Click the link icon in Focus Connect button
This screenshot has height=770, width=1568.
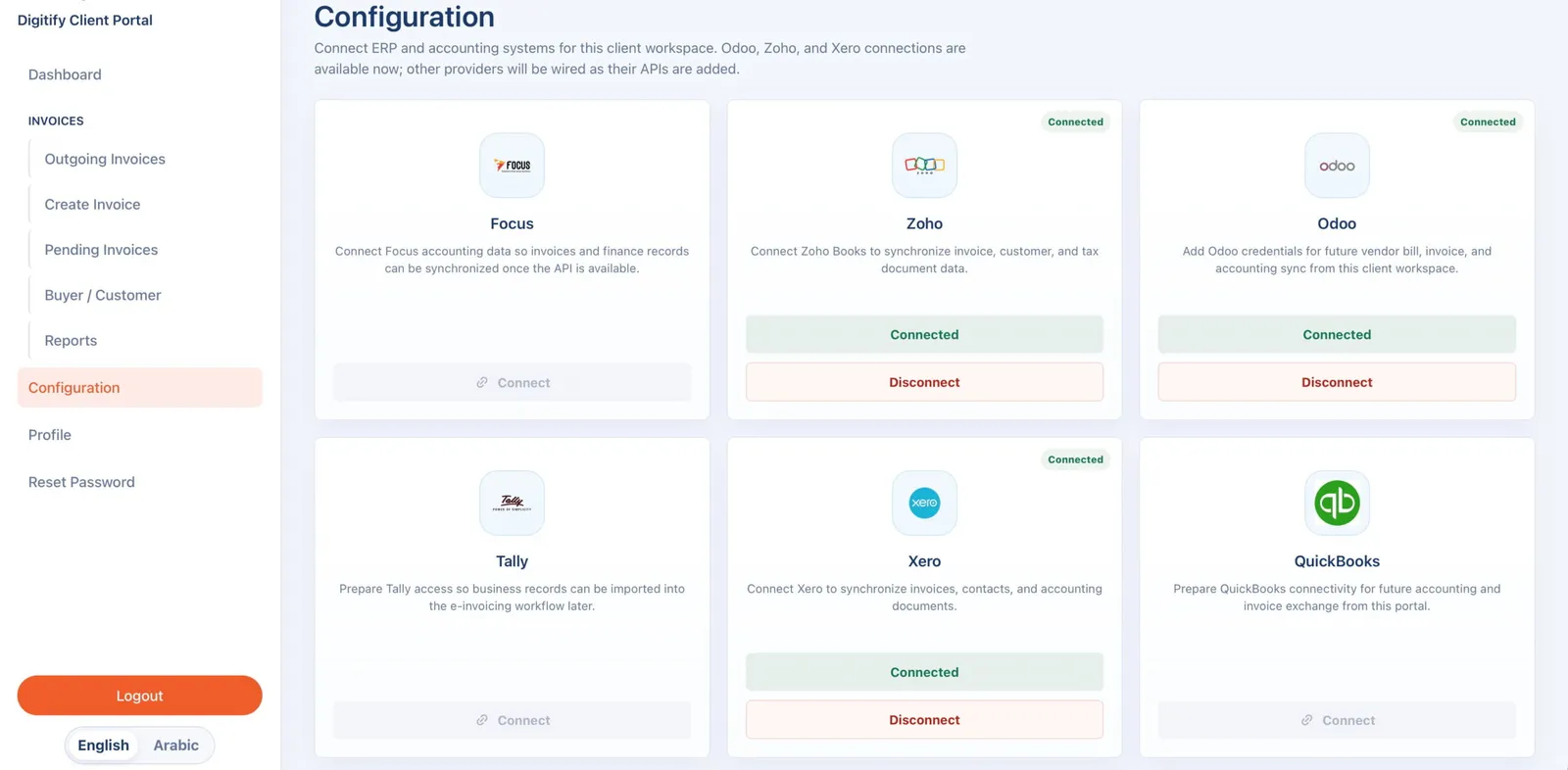coord(482,382)
